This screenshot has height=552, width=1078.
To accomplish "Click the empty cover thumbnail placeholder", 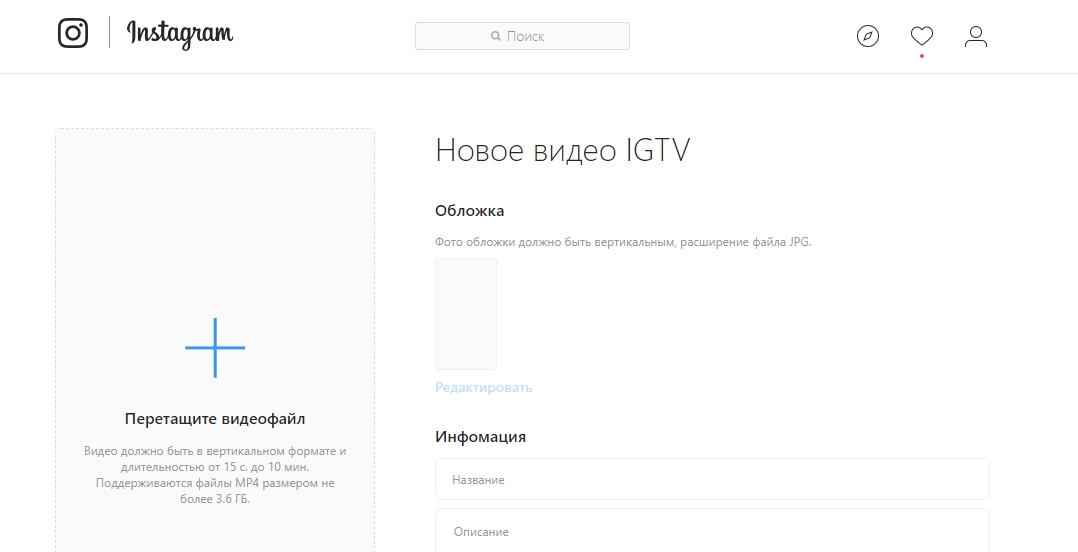I will (x=466, y=314).
